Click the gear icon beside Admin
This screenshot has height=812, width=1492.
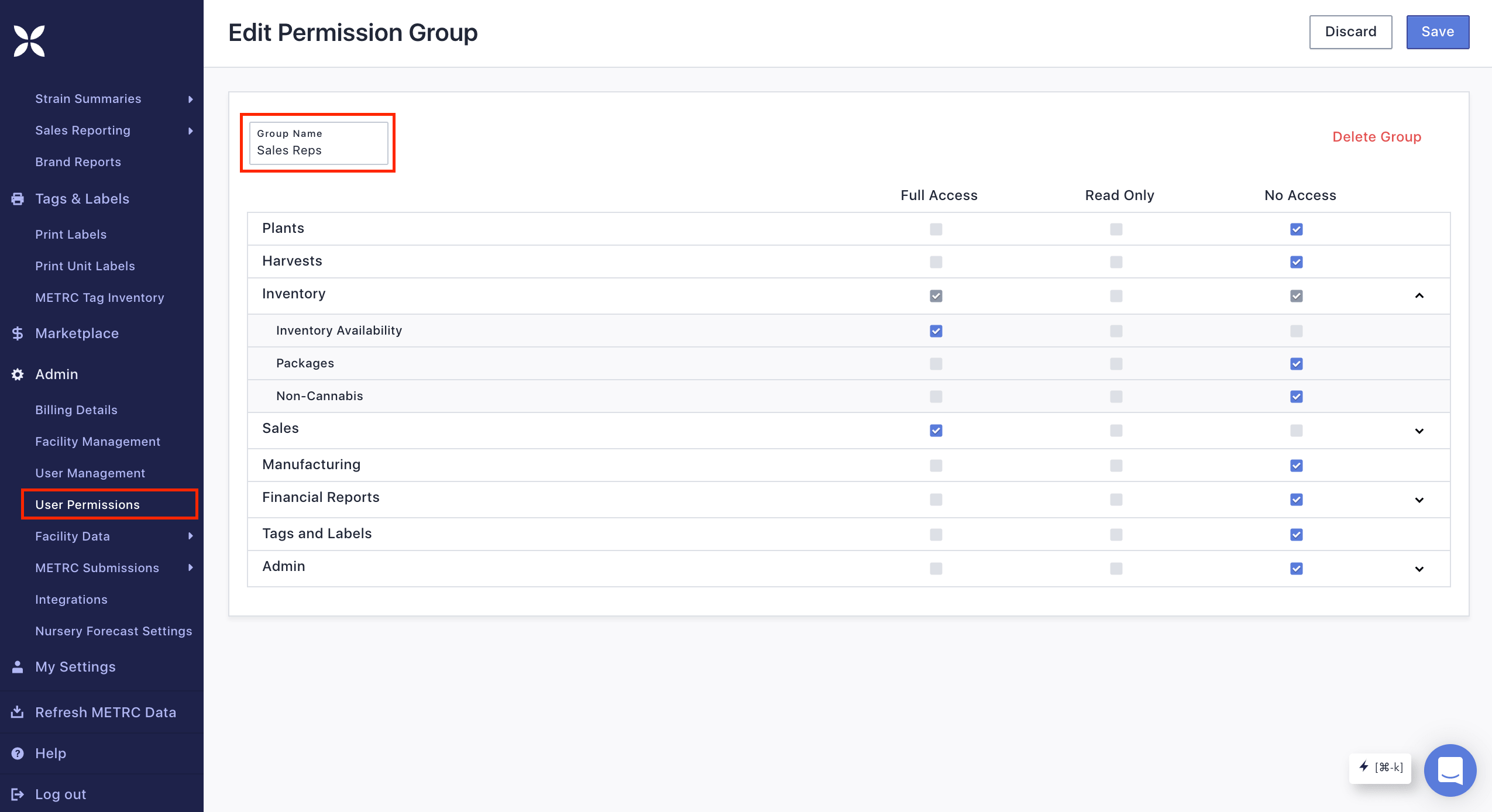17,374
